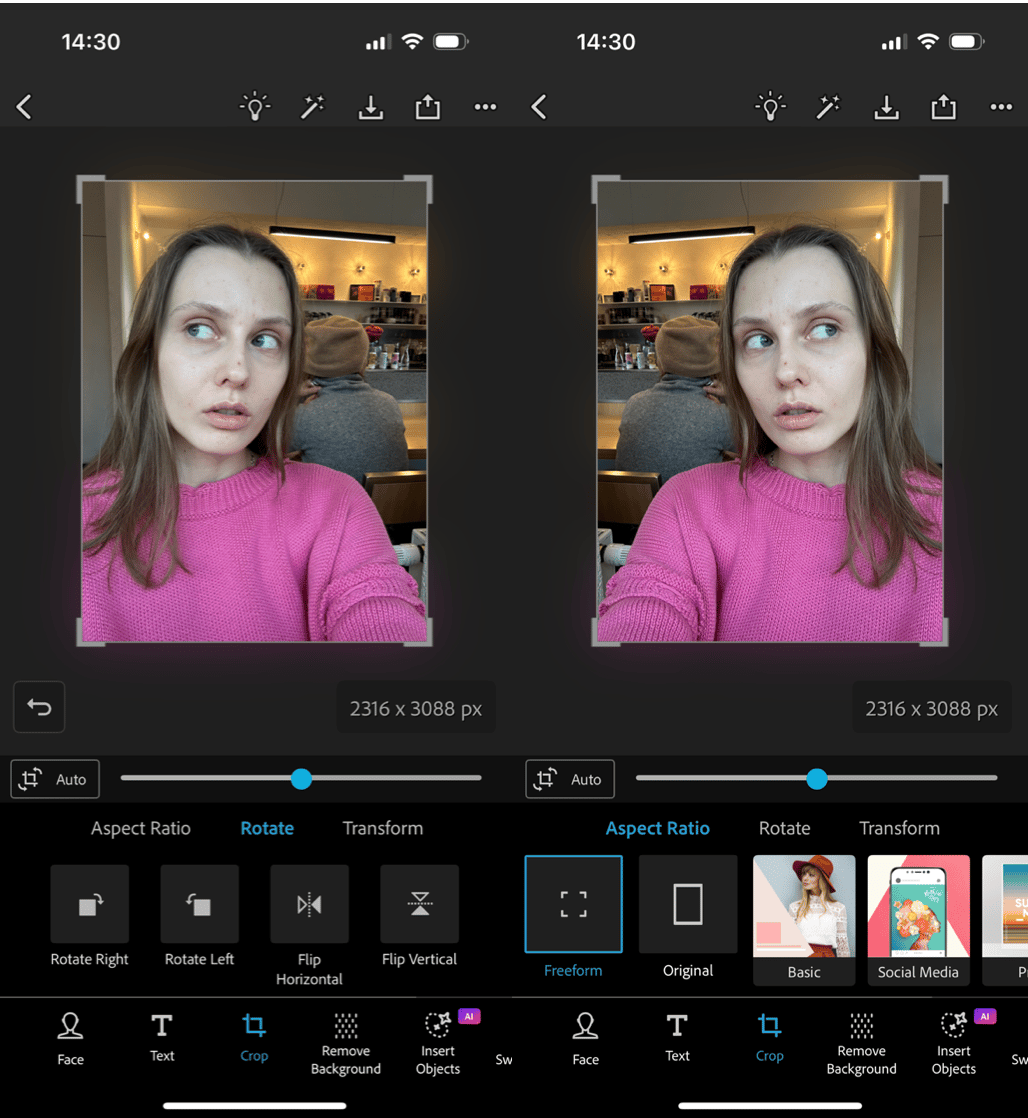Switch to Rotate tab beside the active Aspect Ratio tab
The width and height of the screenshot is (1028, 1118).
[x=784, y=828]
